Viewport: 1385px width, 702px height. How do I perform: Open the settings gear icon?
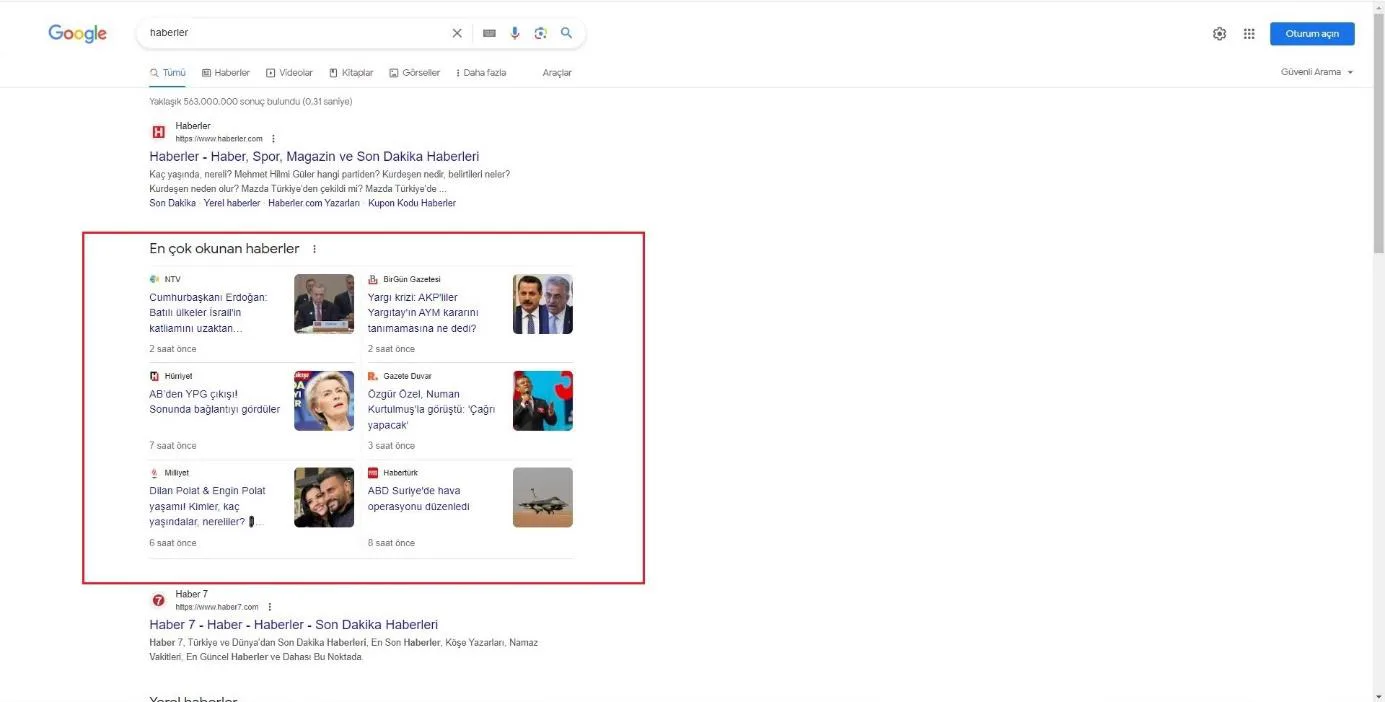click(x=1219, y=33)
